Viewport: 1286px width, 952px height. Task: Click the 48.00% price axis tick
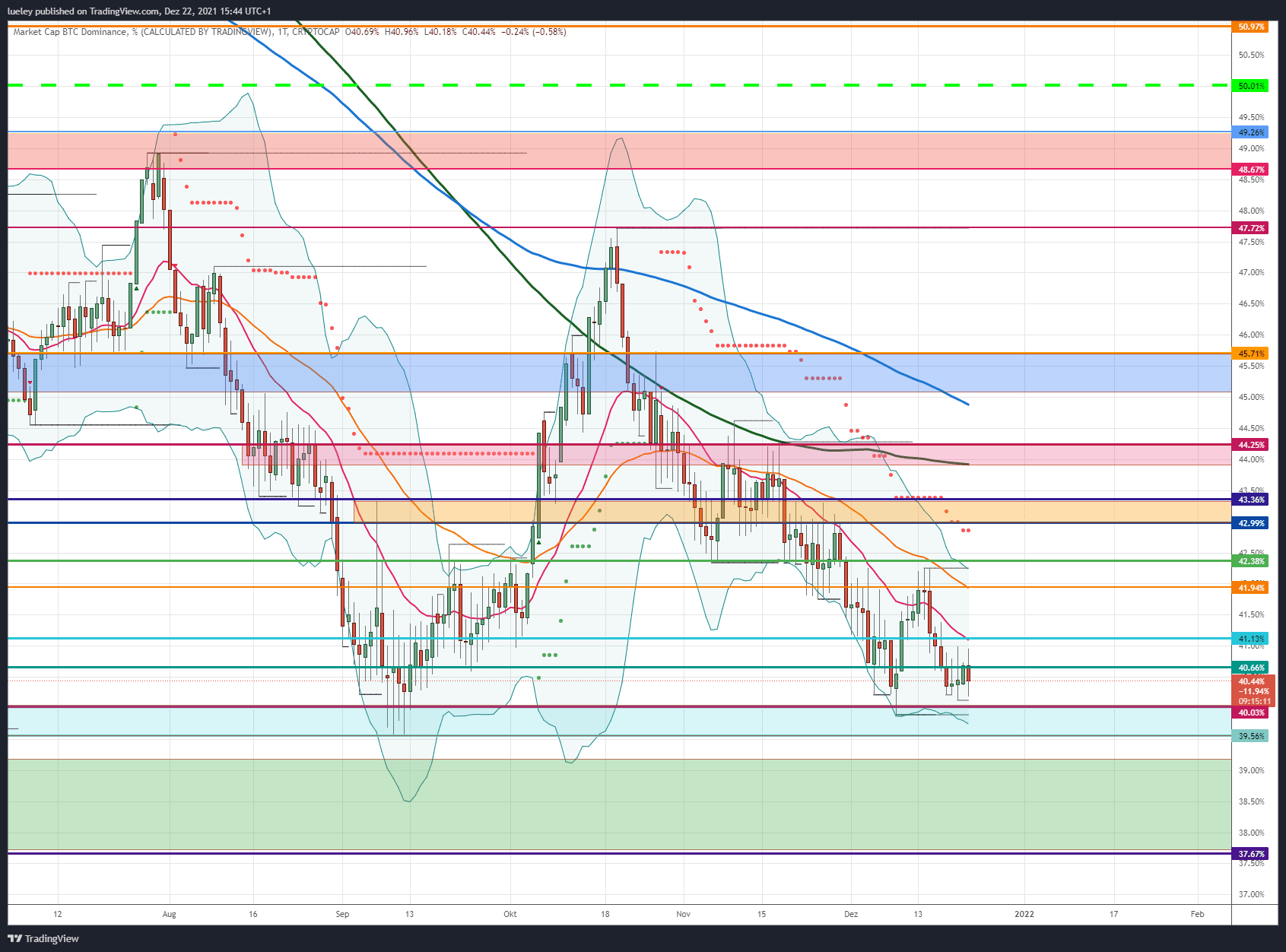(1251, 211)
